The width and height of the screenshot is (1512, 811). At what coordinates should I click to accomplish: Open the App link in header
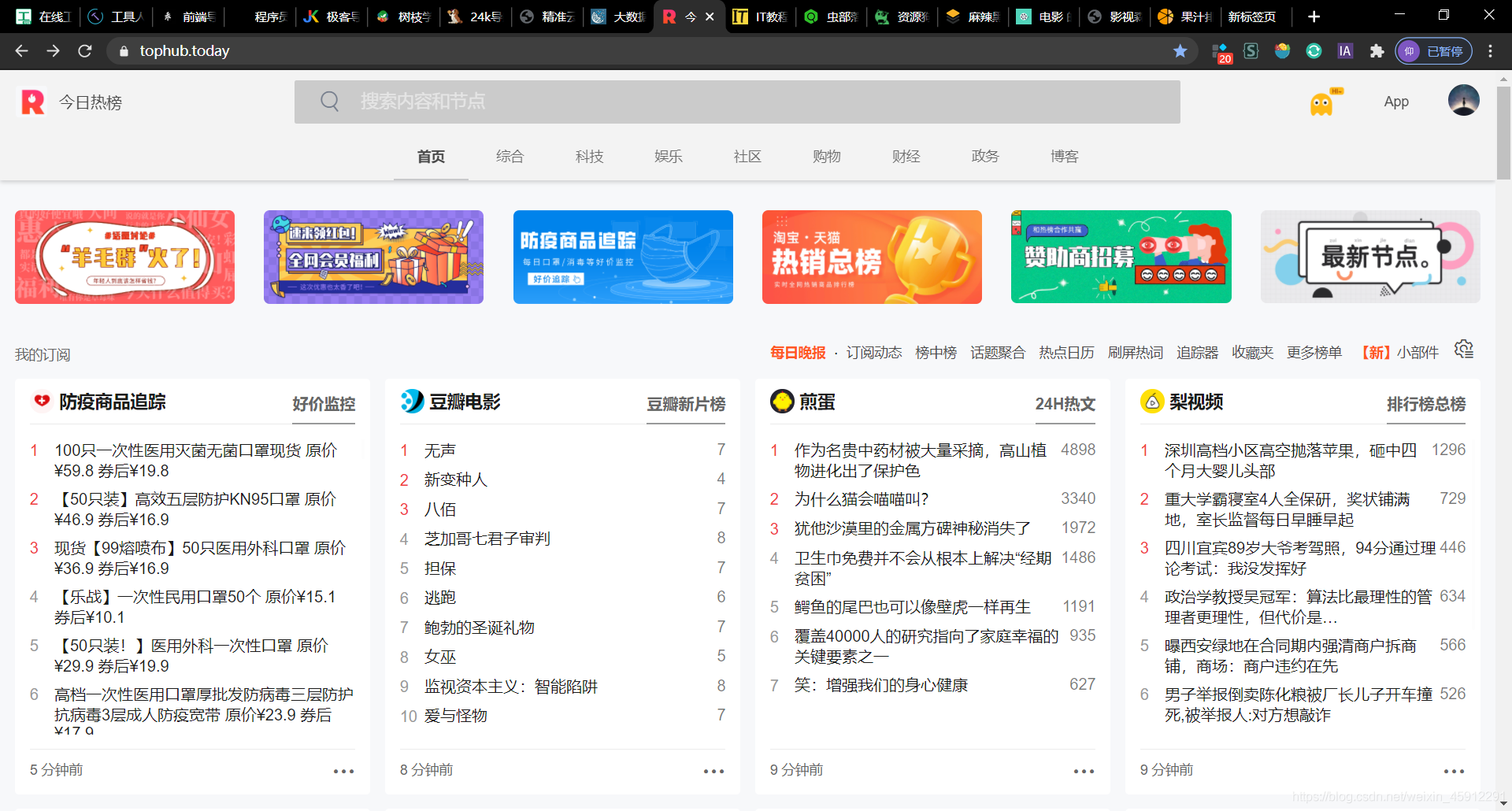point(1396,102)
